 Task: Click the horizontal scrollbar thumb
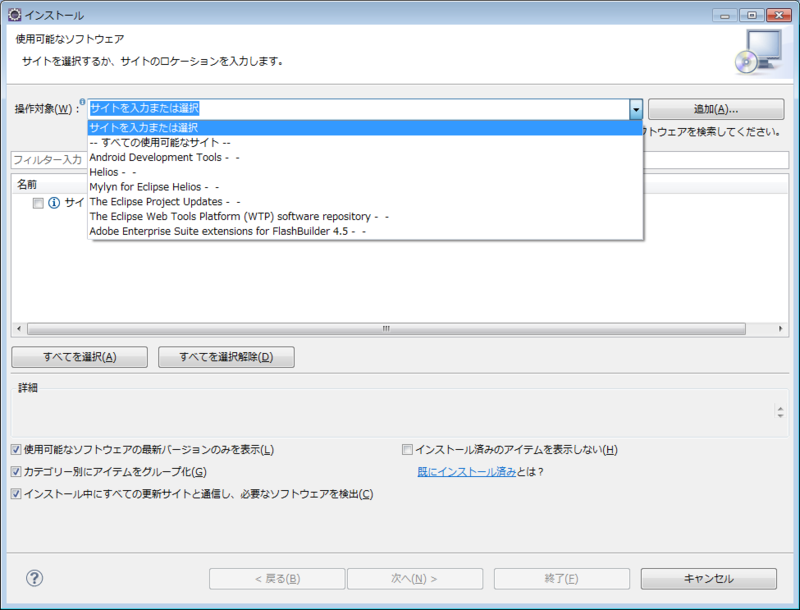click(x=386, y=328)
